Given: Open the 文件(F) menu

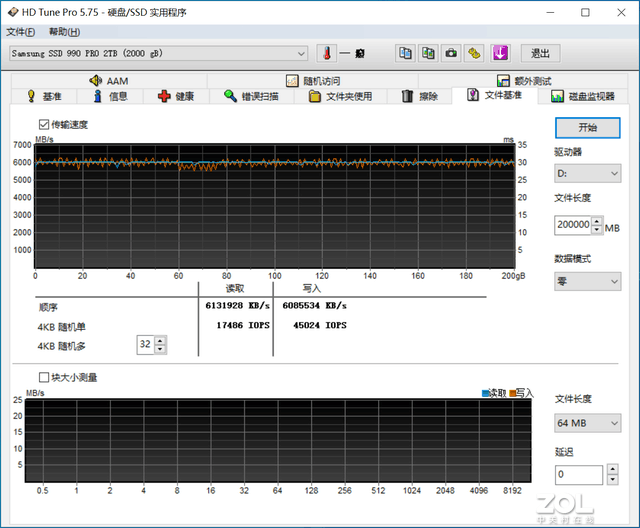Looking at the screenshot, I should pos(21,32).
